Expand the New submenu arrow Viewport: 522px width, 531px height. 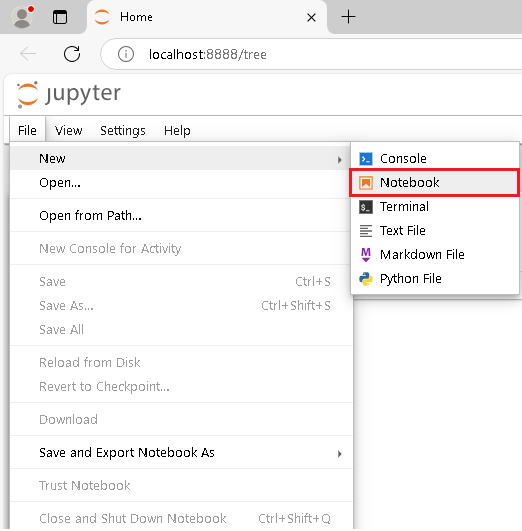pos(339,160)
